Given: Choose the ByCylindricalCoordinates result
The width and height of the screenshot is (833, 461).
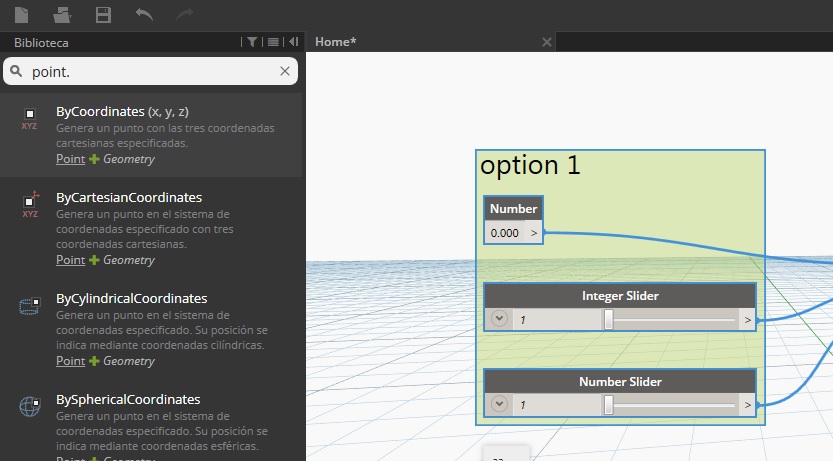Looking at the screenshot, I should click(x=131, y=299).
